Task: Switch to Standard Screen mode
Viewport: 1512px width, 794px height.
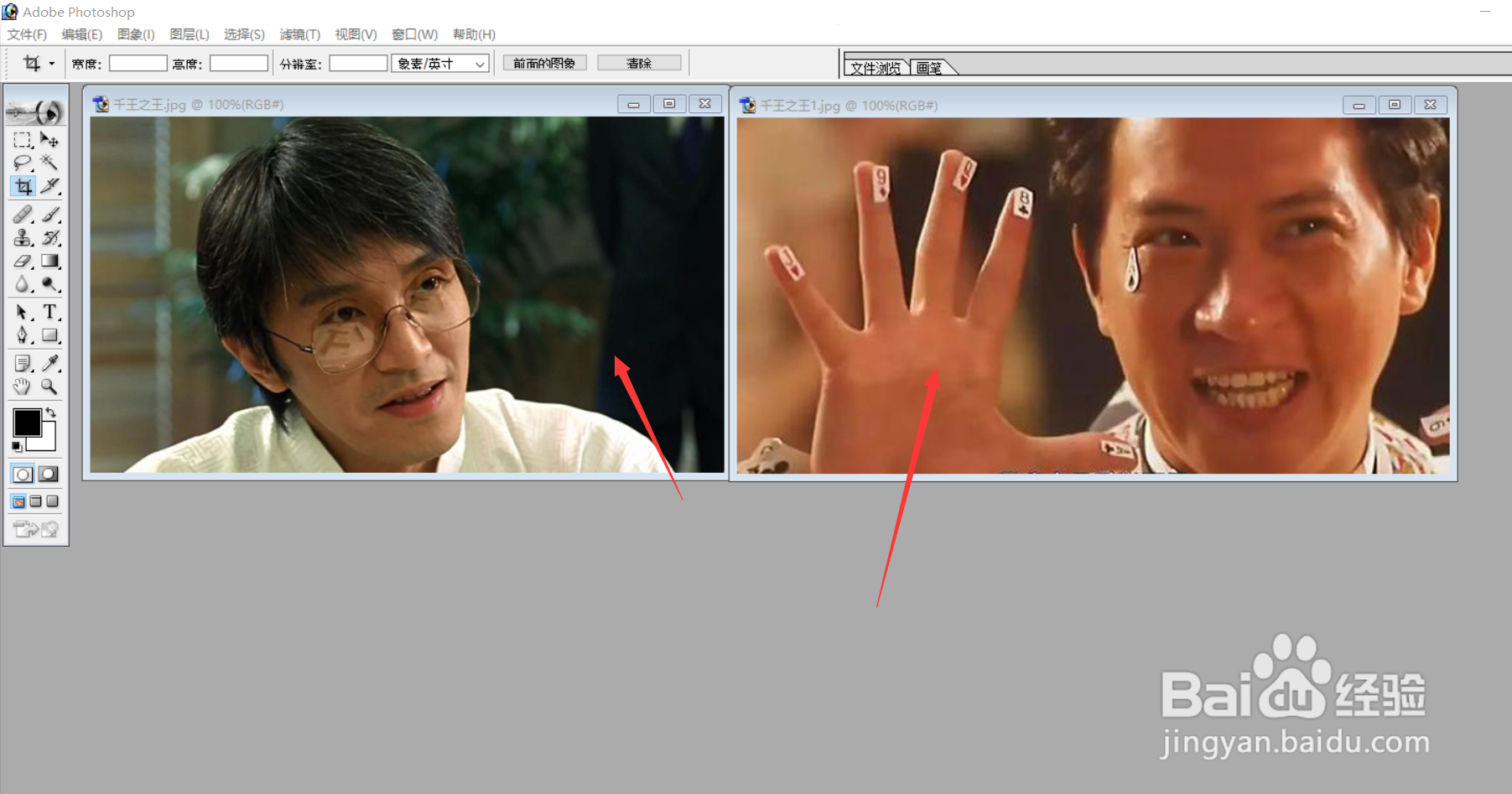Action: tap(18, 501)
